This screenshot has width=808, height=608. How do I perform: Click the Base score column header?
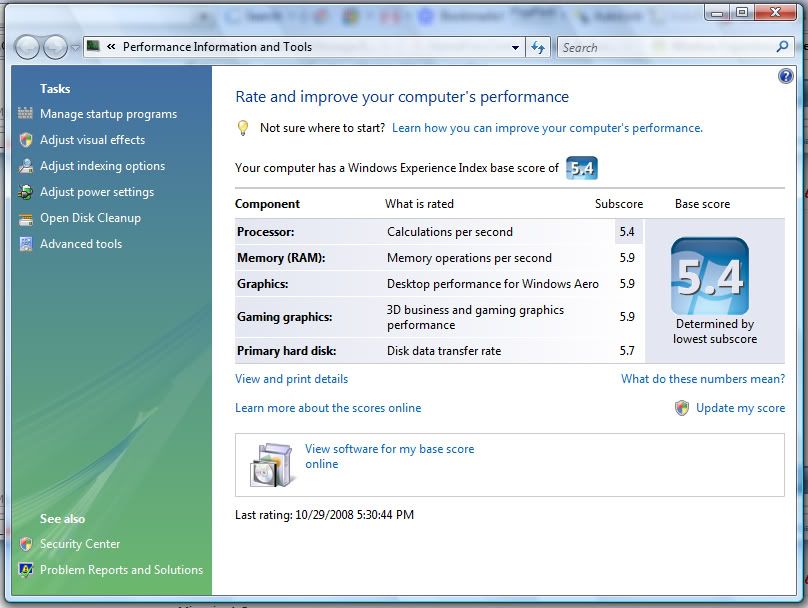(x=702, y=204)
